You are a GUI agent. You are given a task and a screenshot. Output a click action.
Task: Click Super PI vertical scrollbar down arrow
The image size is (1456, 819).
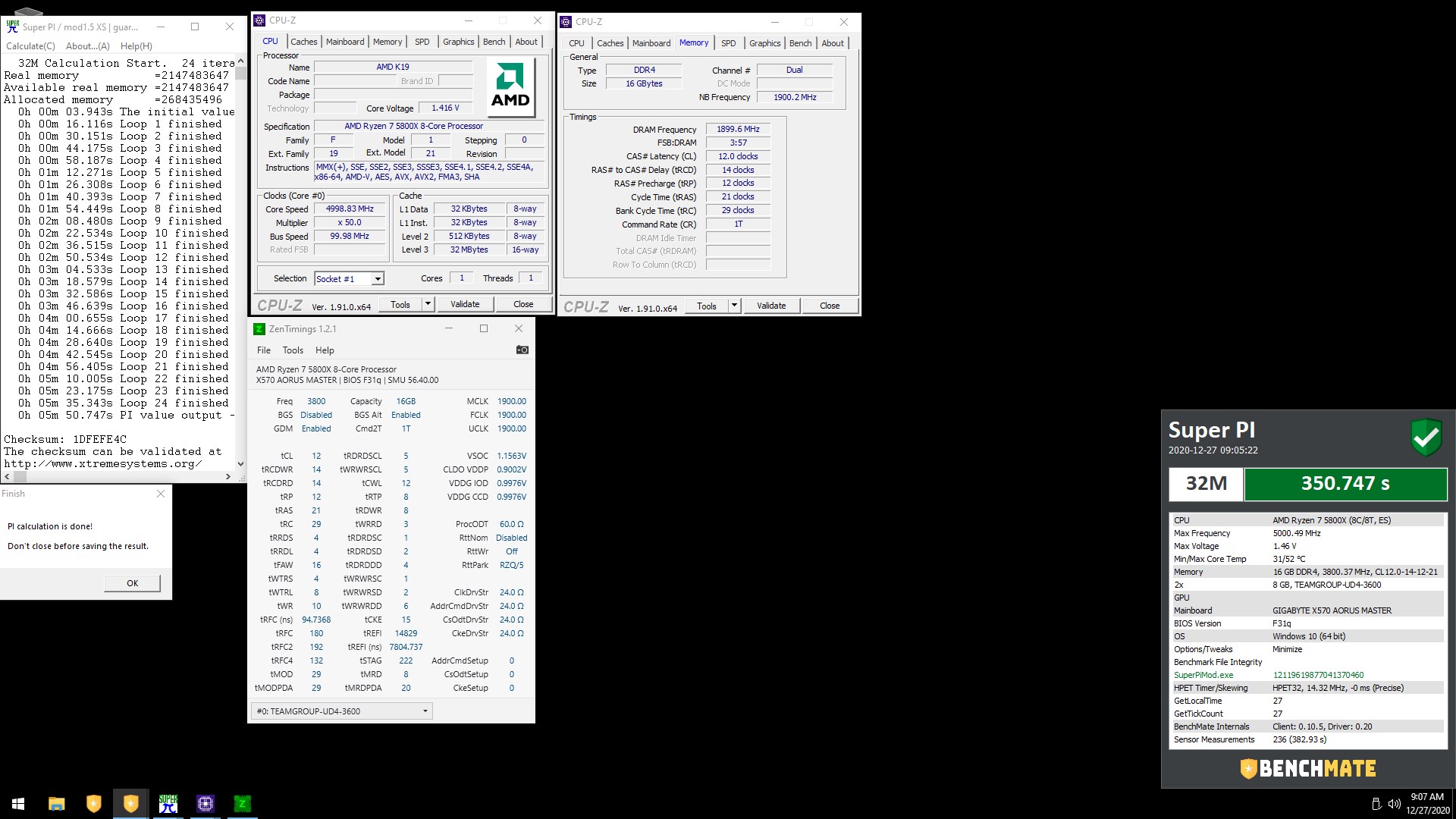tap(240, 464)
